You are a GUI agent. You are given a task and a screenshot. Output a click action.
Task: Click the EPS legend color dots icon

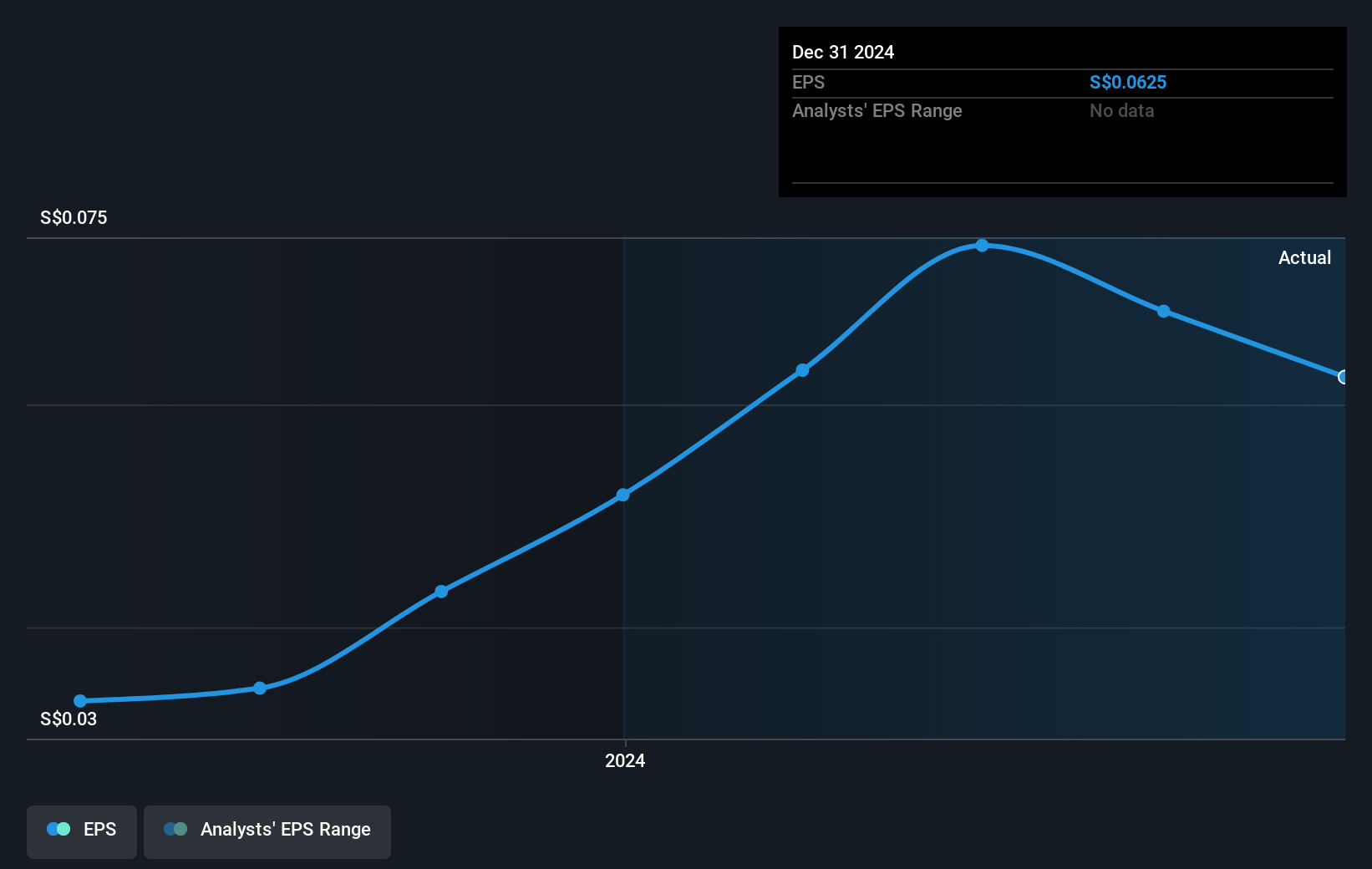58,829
